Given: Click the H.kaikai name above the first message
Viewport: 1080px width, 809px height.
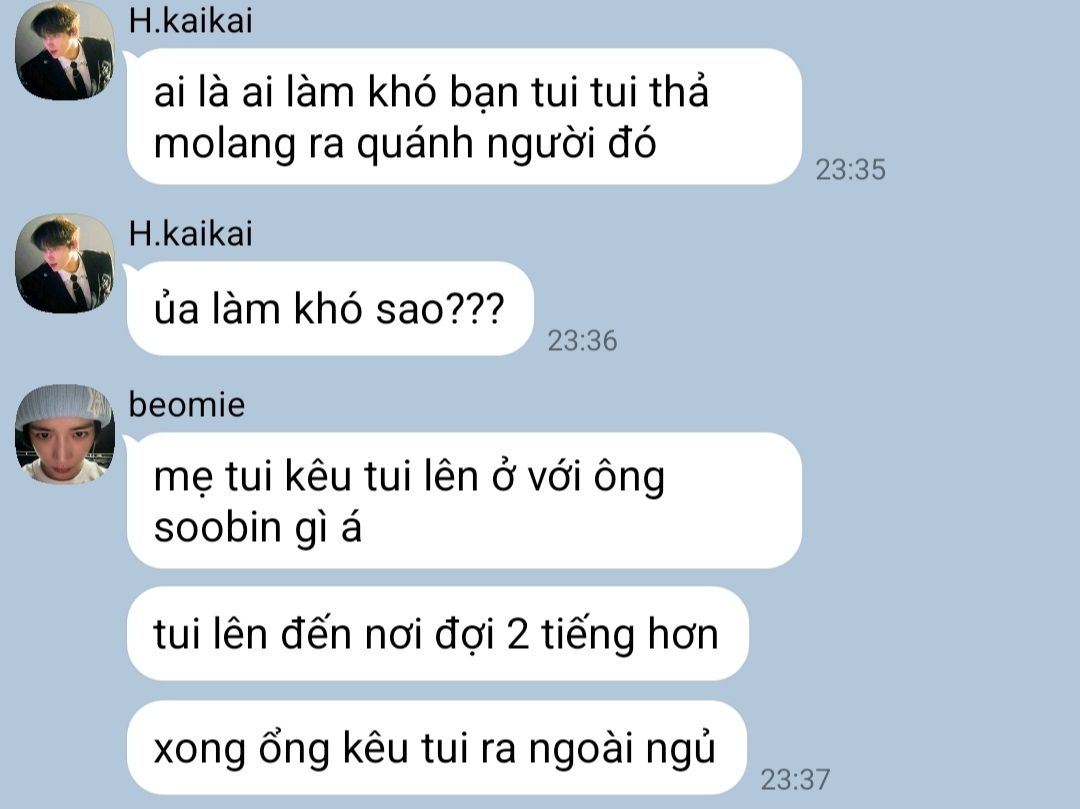Looking at the screenshot, I should coord(190,21).
